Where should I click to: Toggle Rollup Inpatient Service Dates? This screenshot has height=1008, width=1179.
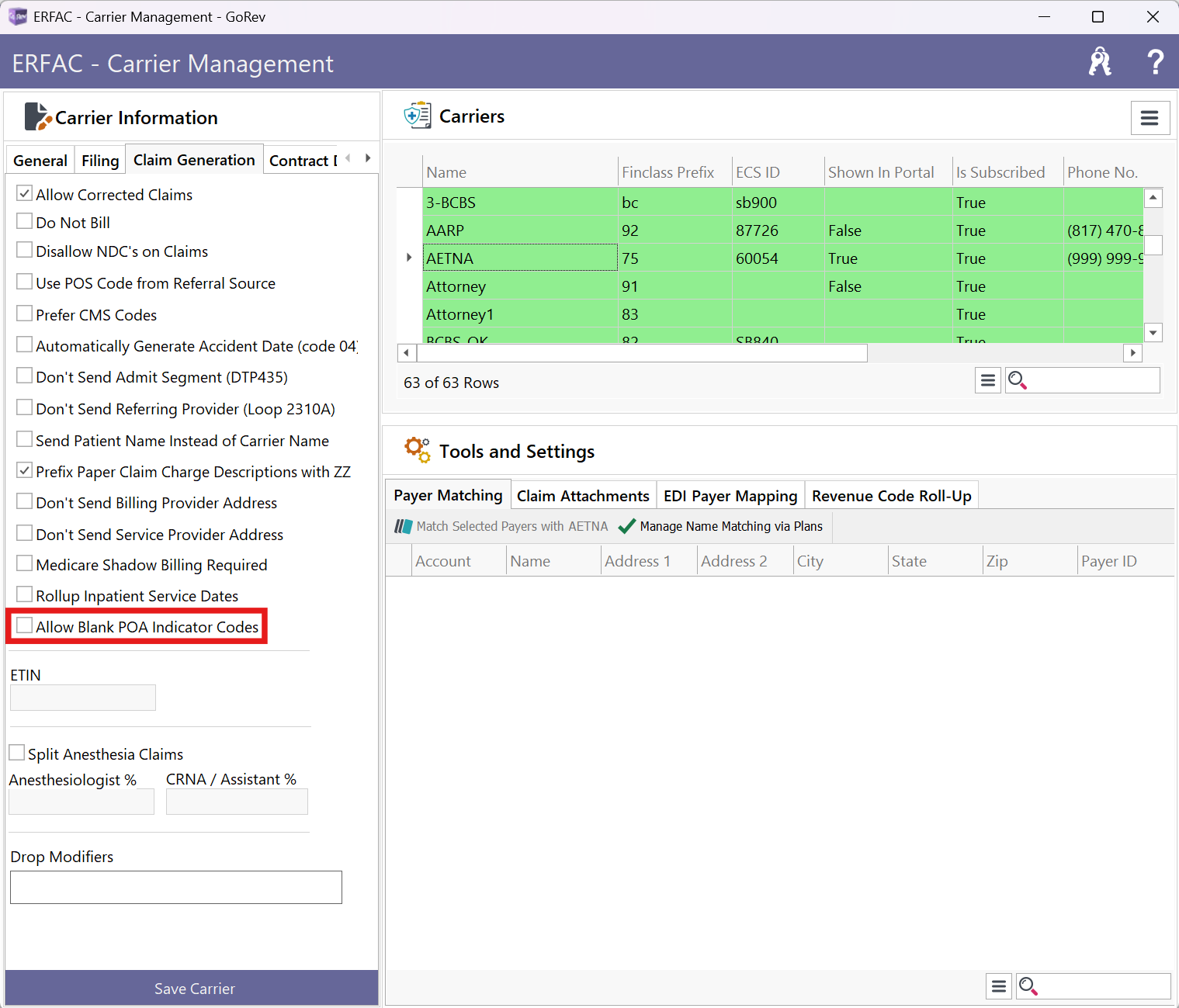pos(25,594)
